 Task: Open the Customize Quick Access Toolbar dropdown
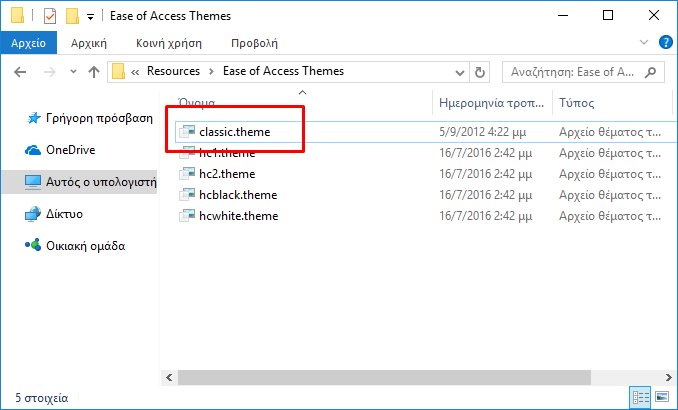(x=90, y=17)
